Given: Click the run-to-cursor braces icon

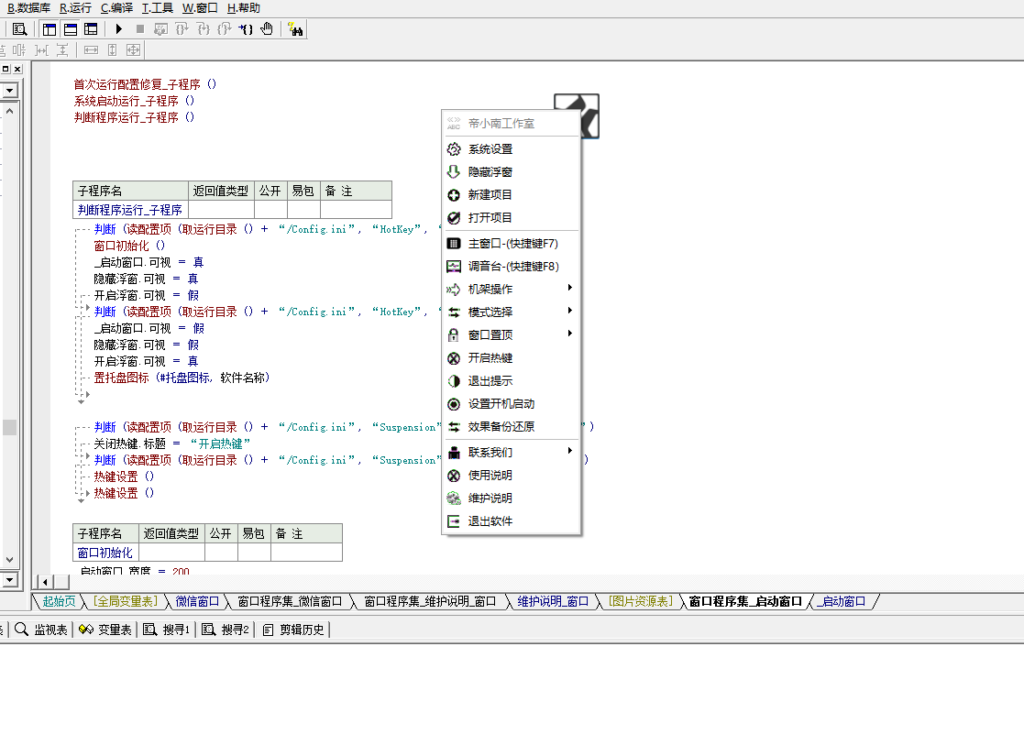Looking at the screenshot, I should coord(246,29).
